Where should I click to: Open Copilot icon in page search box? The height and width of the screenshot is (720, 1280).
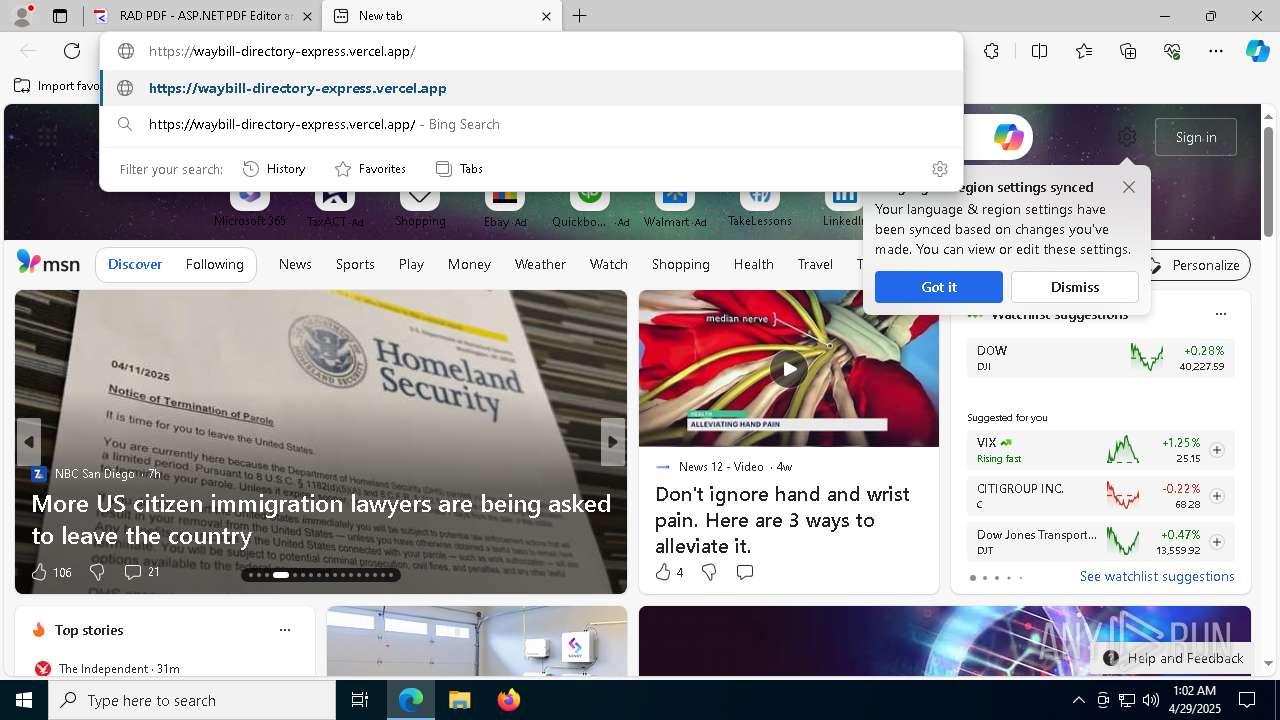[1008, 137]
